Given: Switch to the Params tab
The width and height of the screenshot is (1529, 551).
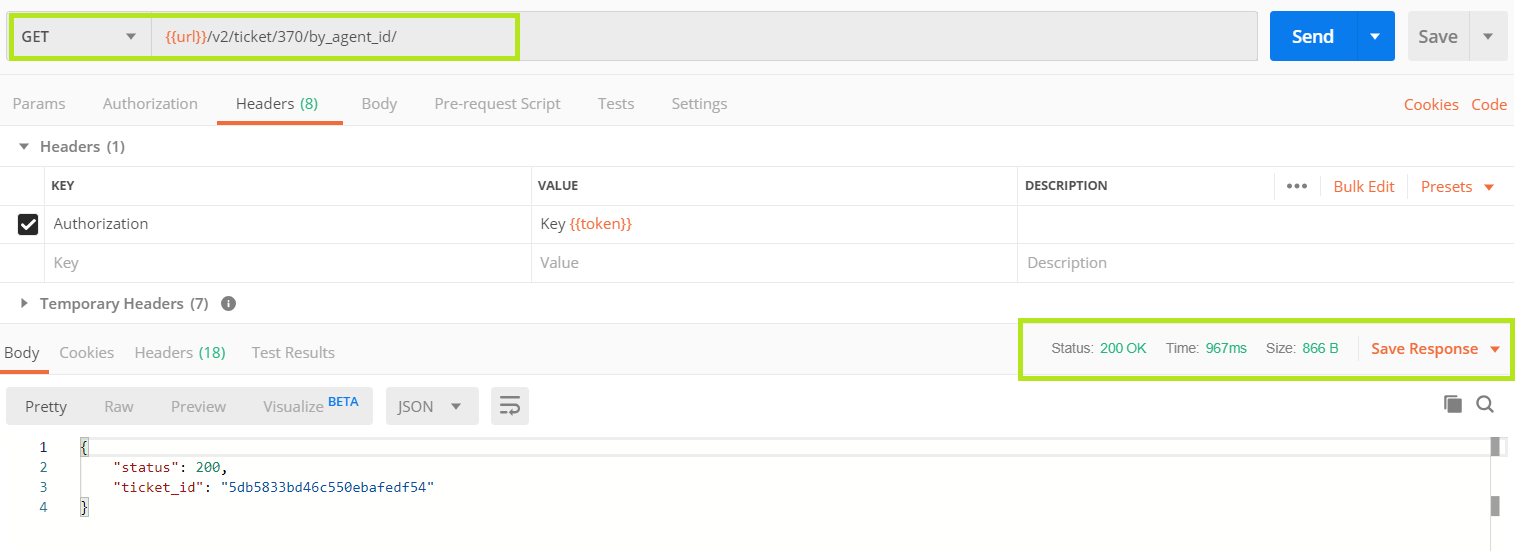Looking at the screenshot, I should click(x=39, y=103).
